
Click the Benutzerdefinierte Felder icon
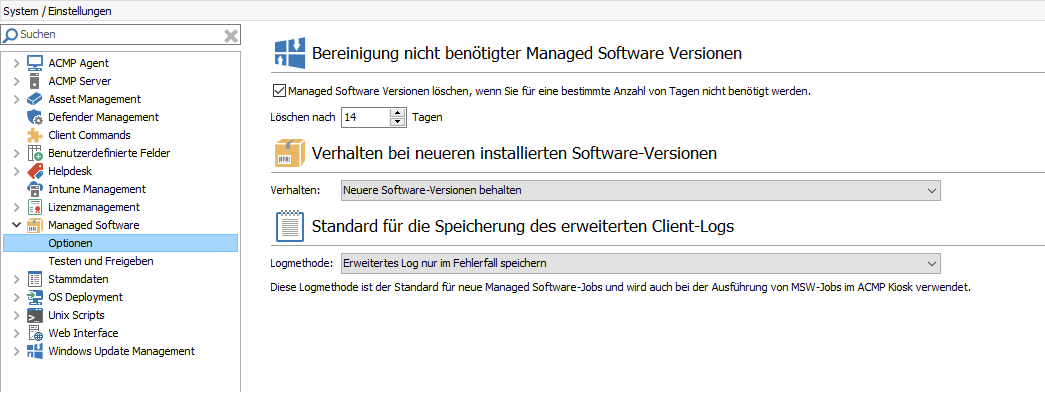tap(35, 153)
